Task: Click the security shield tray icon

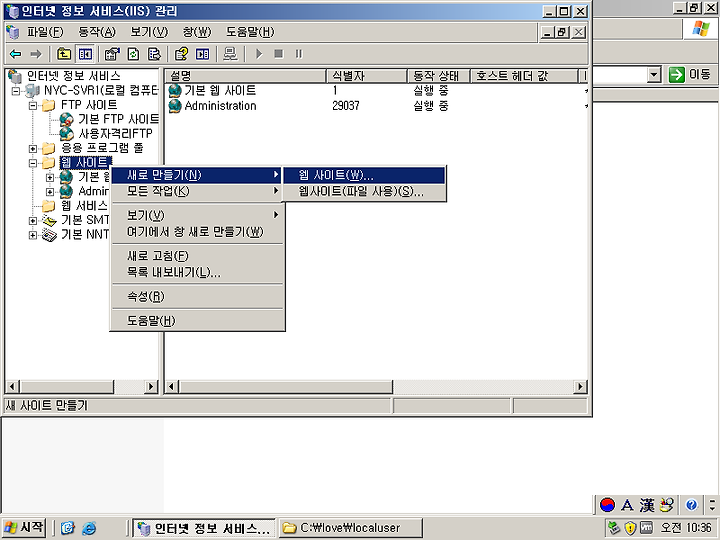Action: pyautogui.click(x=630, y=528)
